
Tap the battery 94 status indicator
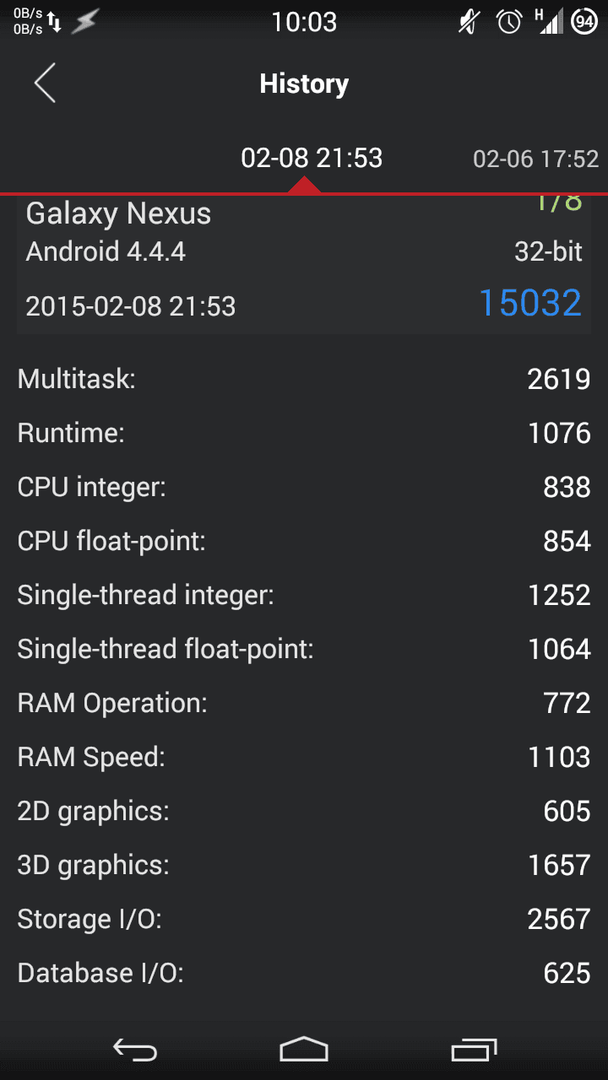[x=585, y=23]
